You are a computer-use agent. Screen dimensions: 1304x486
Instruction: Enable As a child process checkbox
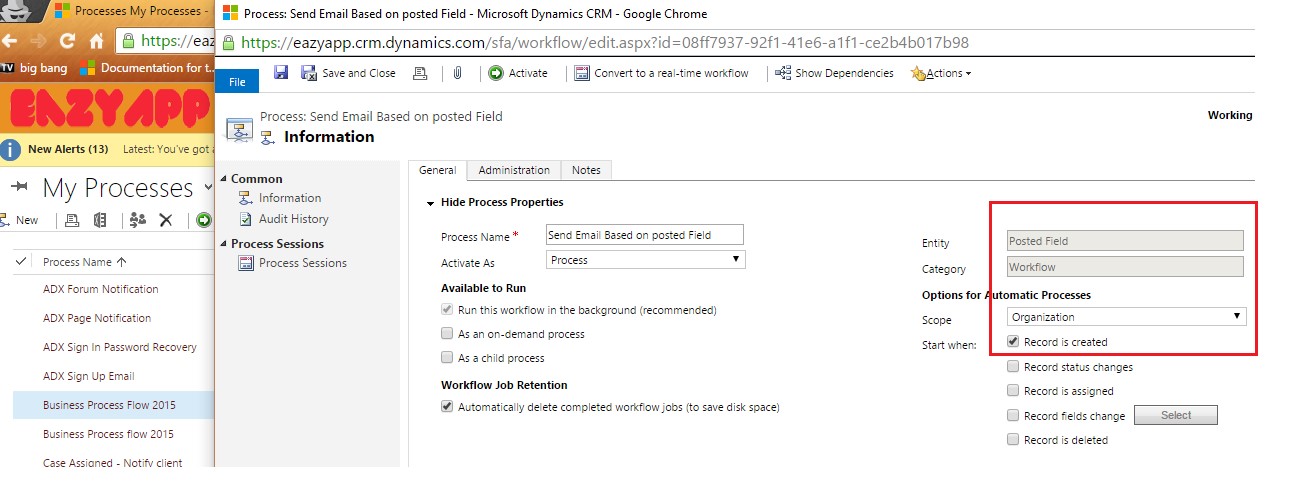(x=447, y=358)
